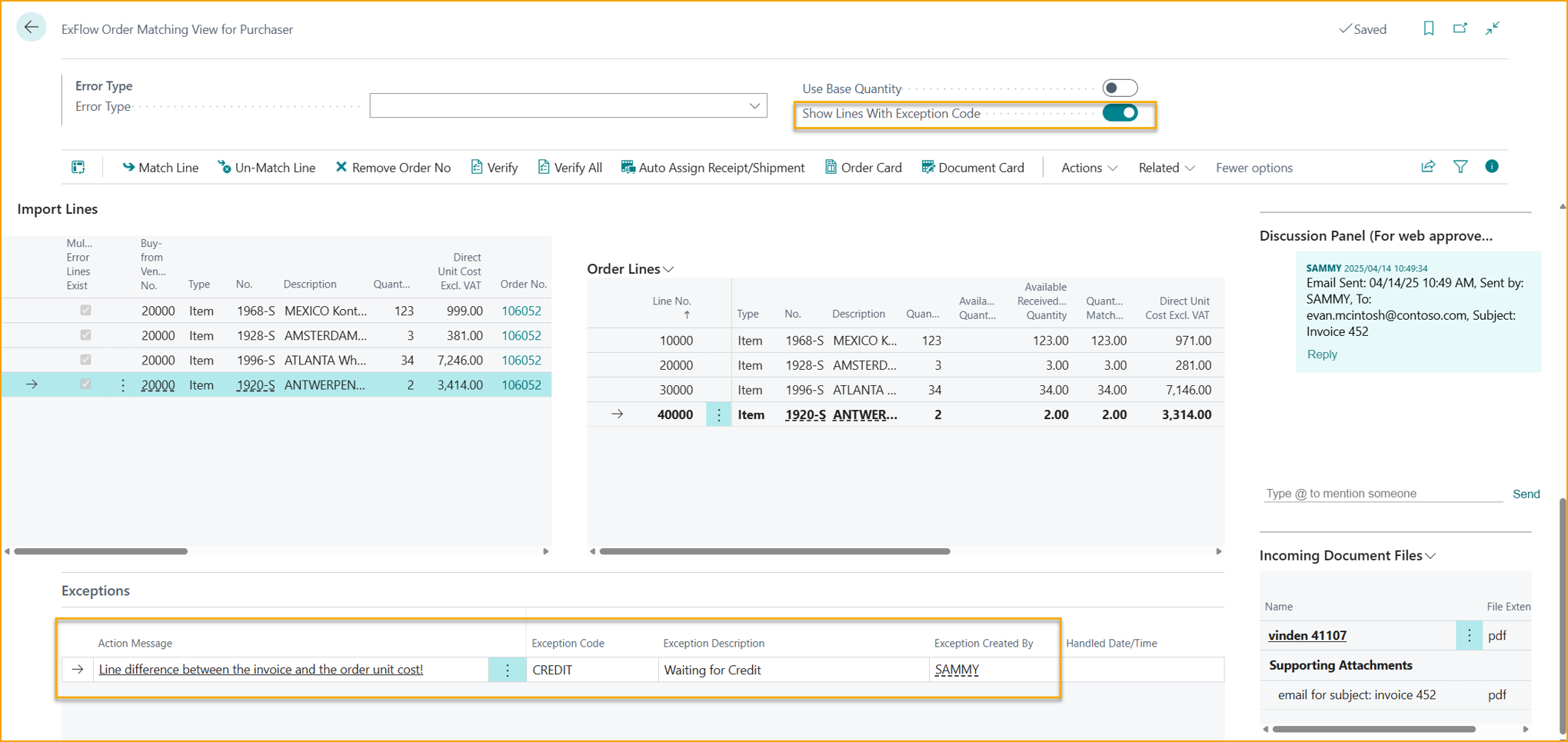Click the back arrow icon
This screenshot has height=742, width=1568.
click(31, 28)
